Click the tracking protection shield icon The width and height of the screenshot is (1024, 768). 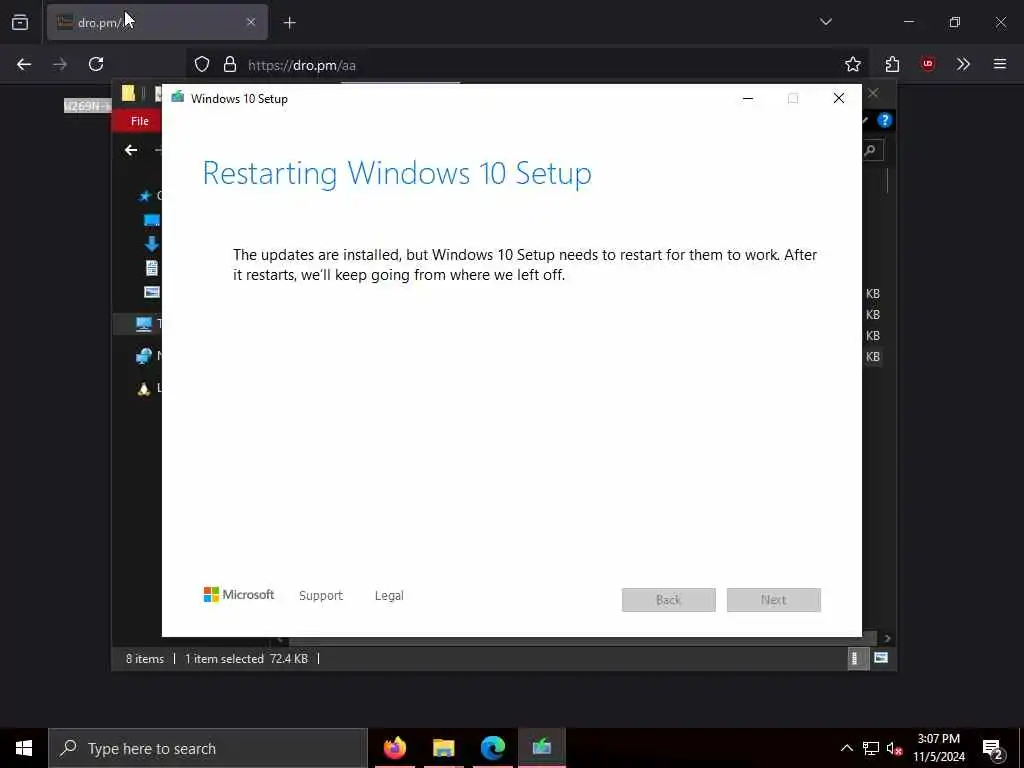pos(202,64)
